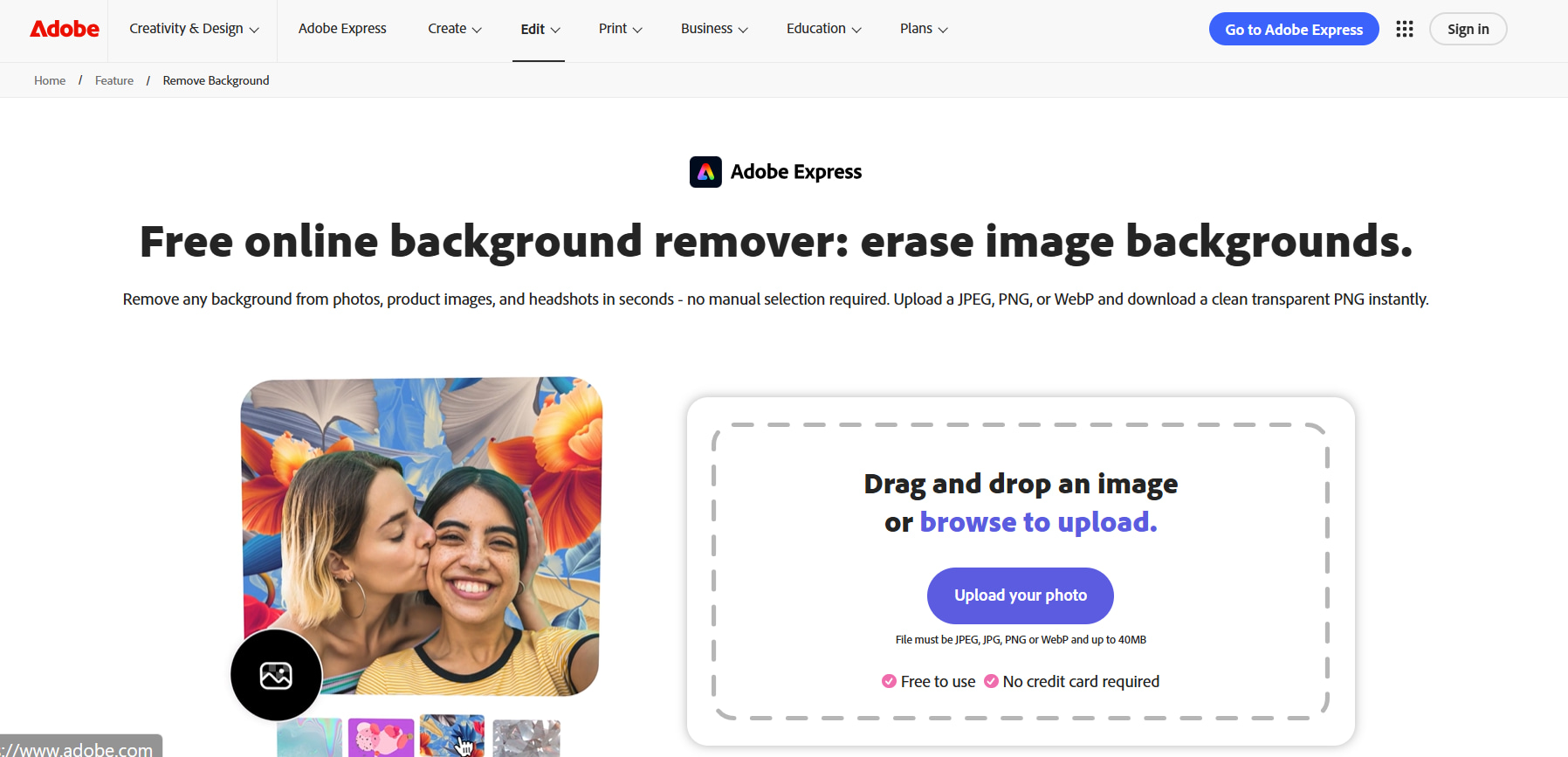Open the app switcher grid icon
The height and width of the screenshot is (757, 1568).
[x=1404, y=29]
